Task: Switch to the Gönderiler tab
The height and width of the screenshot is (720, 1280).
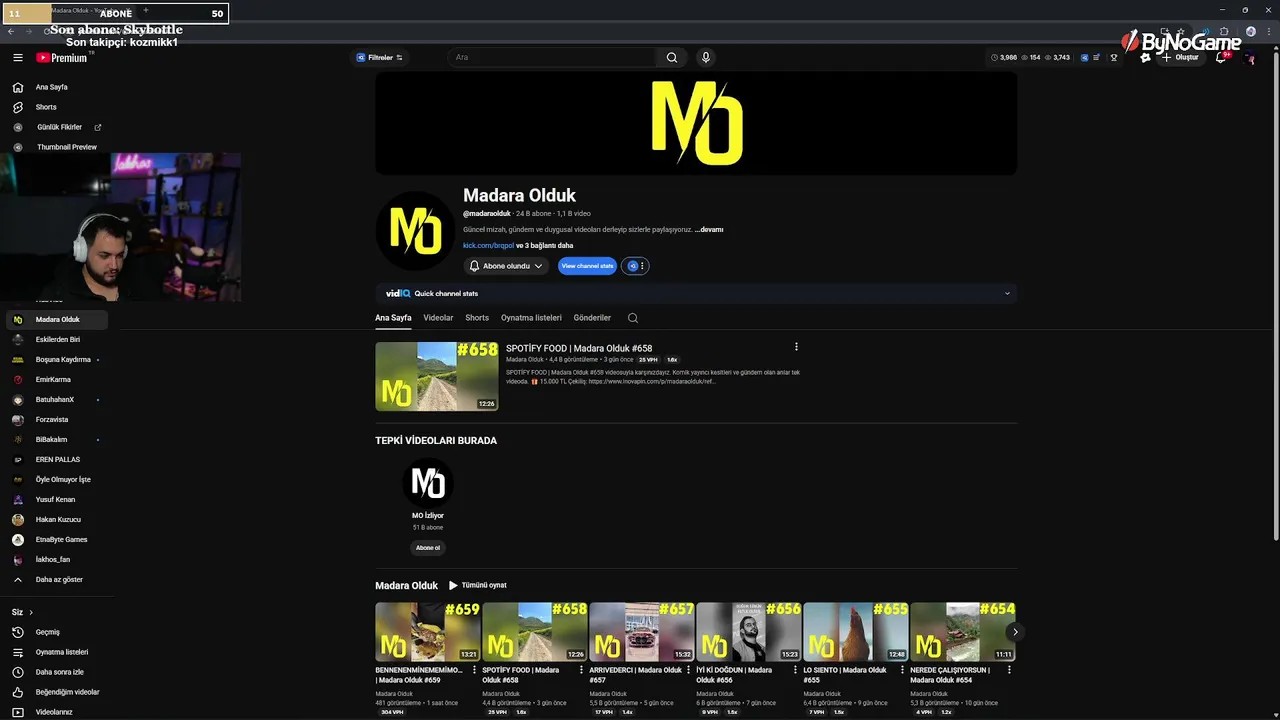Action: [592, 318]
